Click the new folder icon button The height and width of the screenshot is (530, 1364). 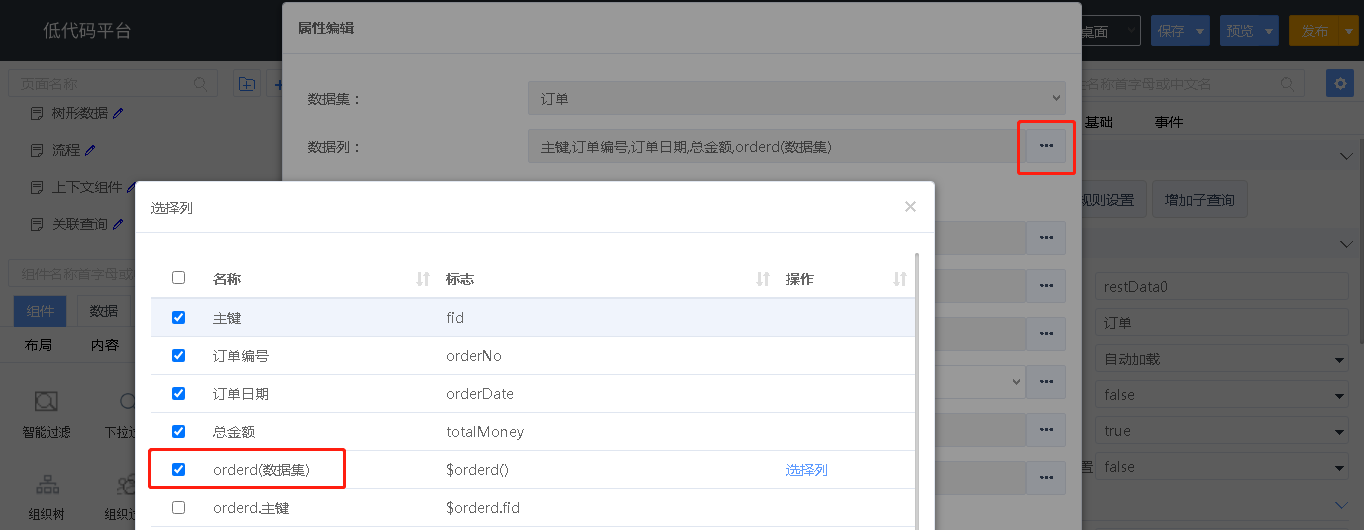247,84
